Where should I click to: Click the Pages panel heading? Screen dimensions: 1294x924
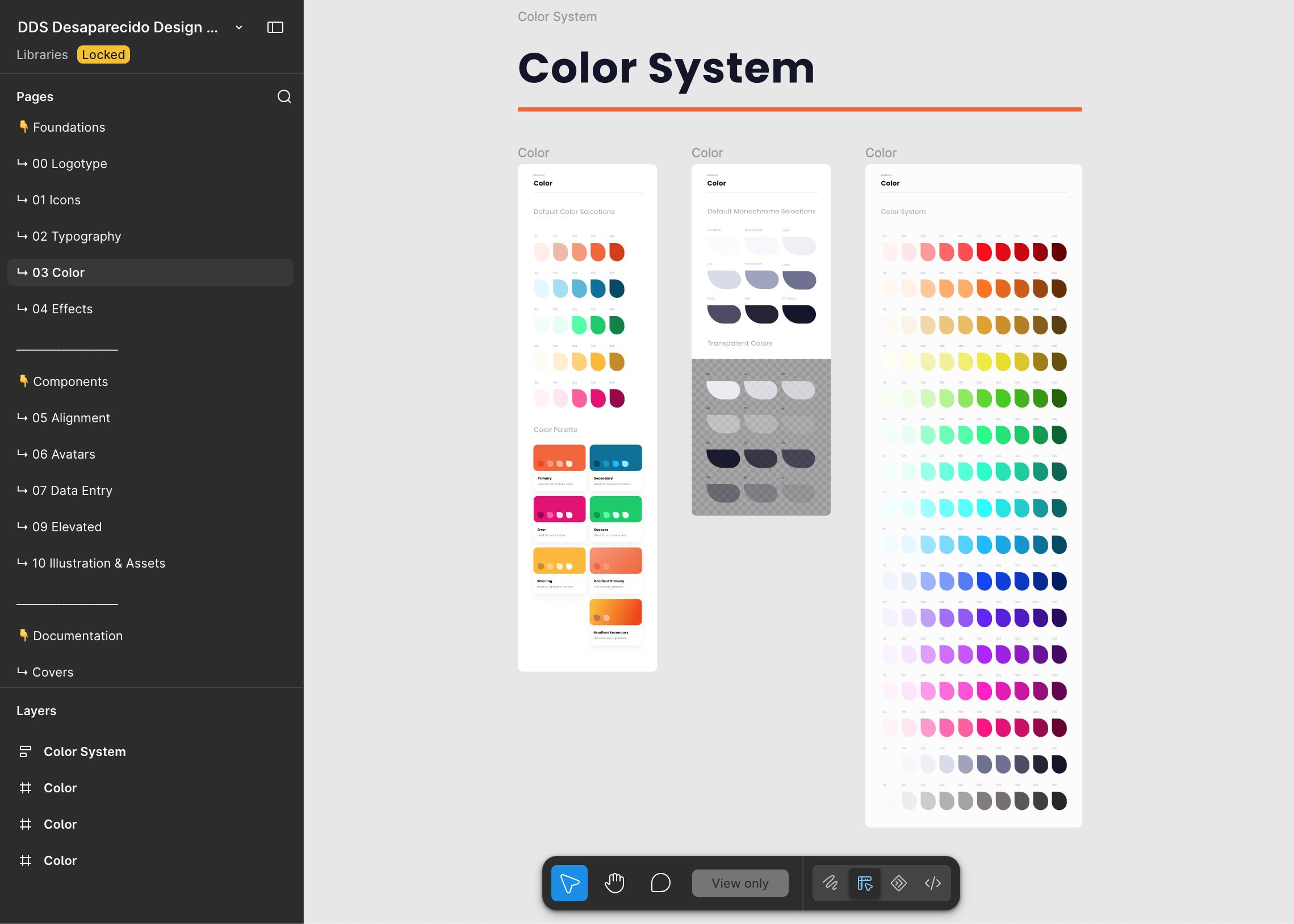click(x=35, y=96)
